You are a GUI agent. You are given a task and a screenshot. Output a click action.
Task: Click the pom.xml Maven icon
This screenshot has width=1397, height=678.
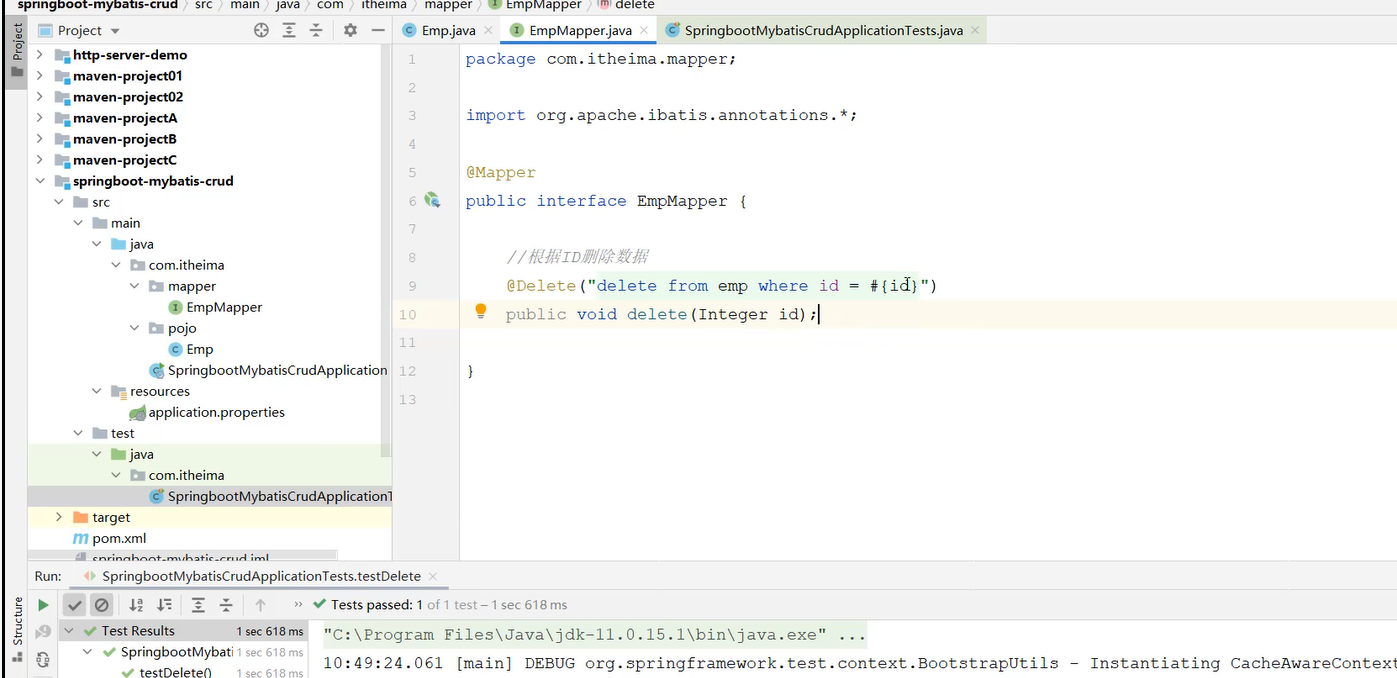pyautogui.click(x=81, y=539)
